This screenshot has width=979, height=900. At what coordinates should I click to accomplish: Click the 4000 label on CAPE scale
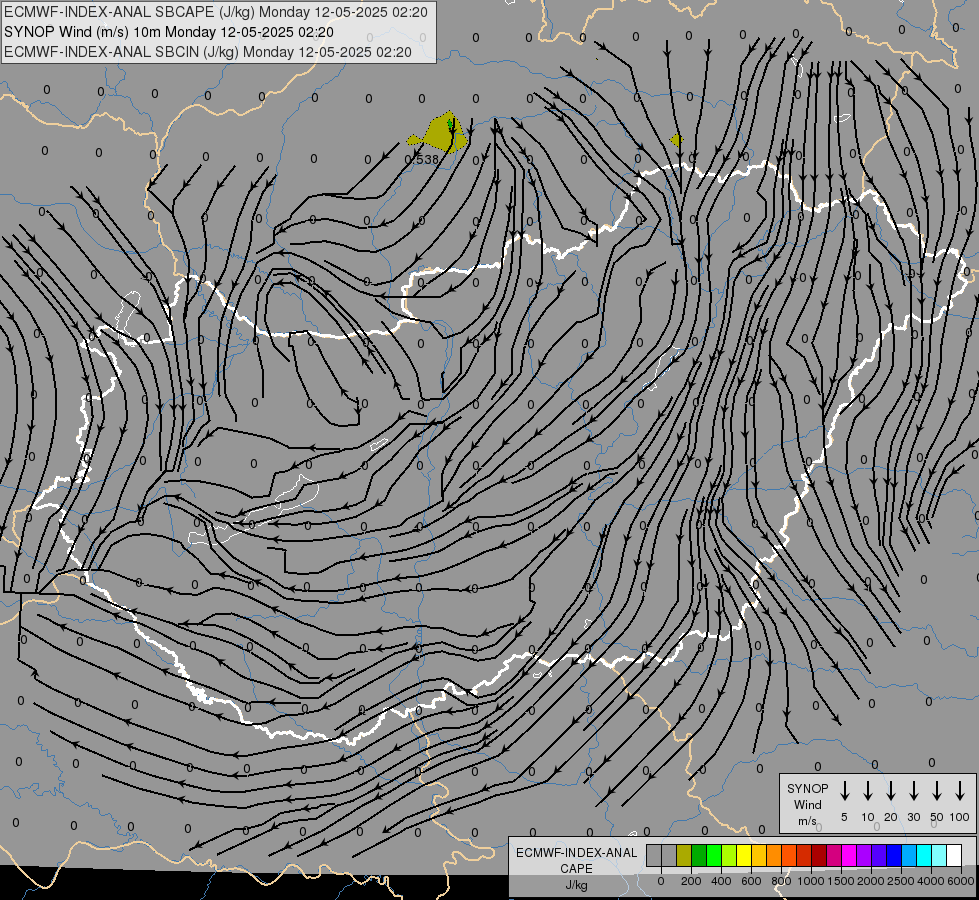(931, 881)
